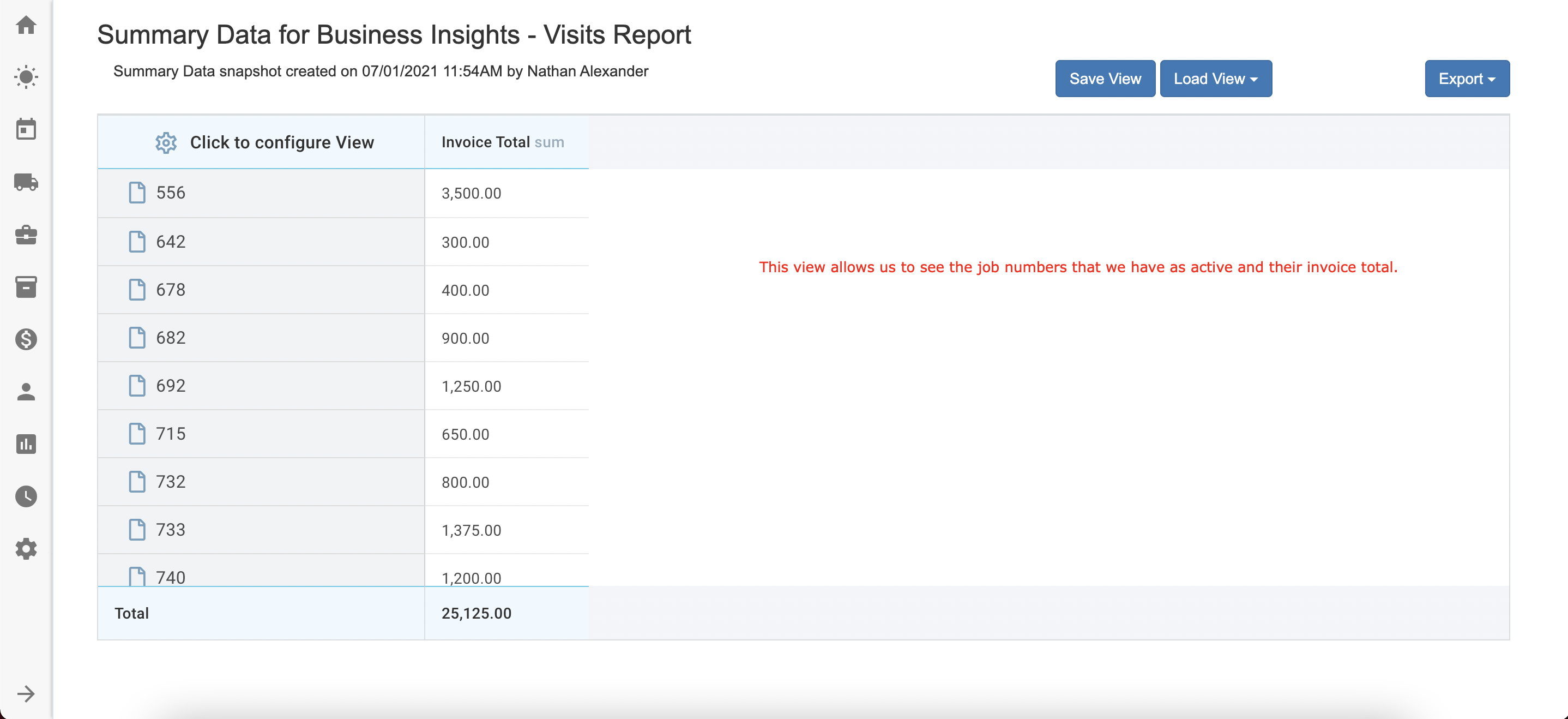Image resolution: width=1568 pixels, height=719 pixels.
Task: Open the dollar sign billing icon
Action: click(x=26, y=339)
